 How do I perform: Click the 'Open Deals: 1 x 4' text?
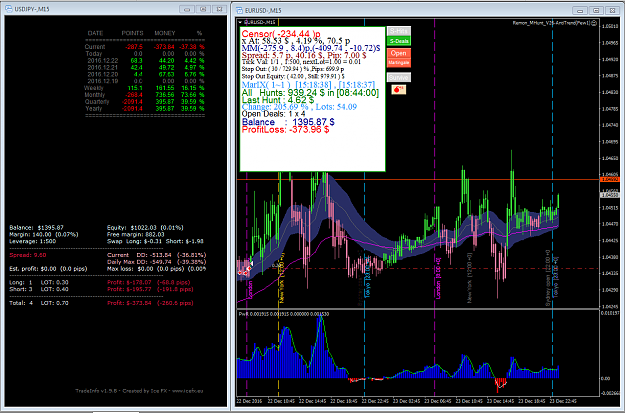pyautogui.click(x=273, y=114)
